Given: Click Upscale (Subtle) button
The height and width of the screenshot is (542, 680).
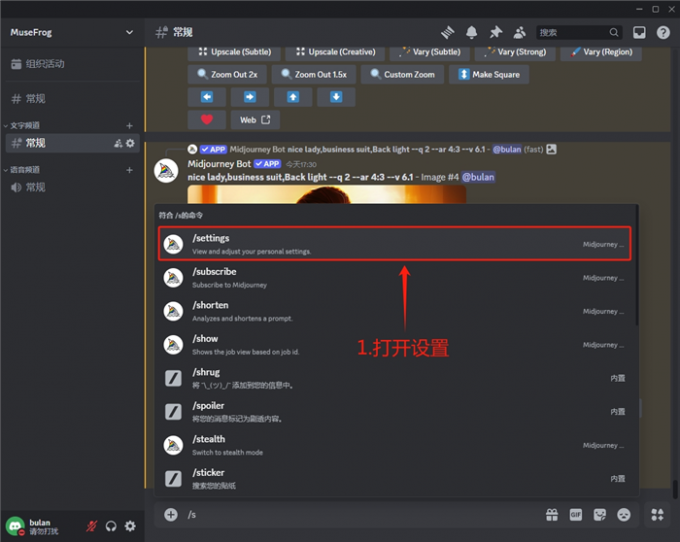Looking at the screenshot, I should 235,52.
